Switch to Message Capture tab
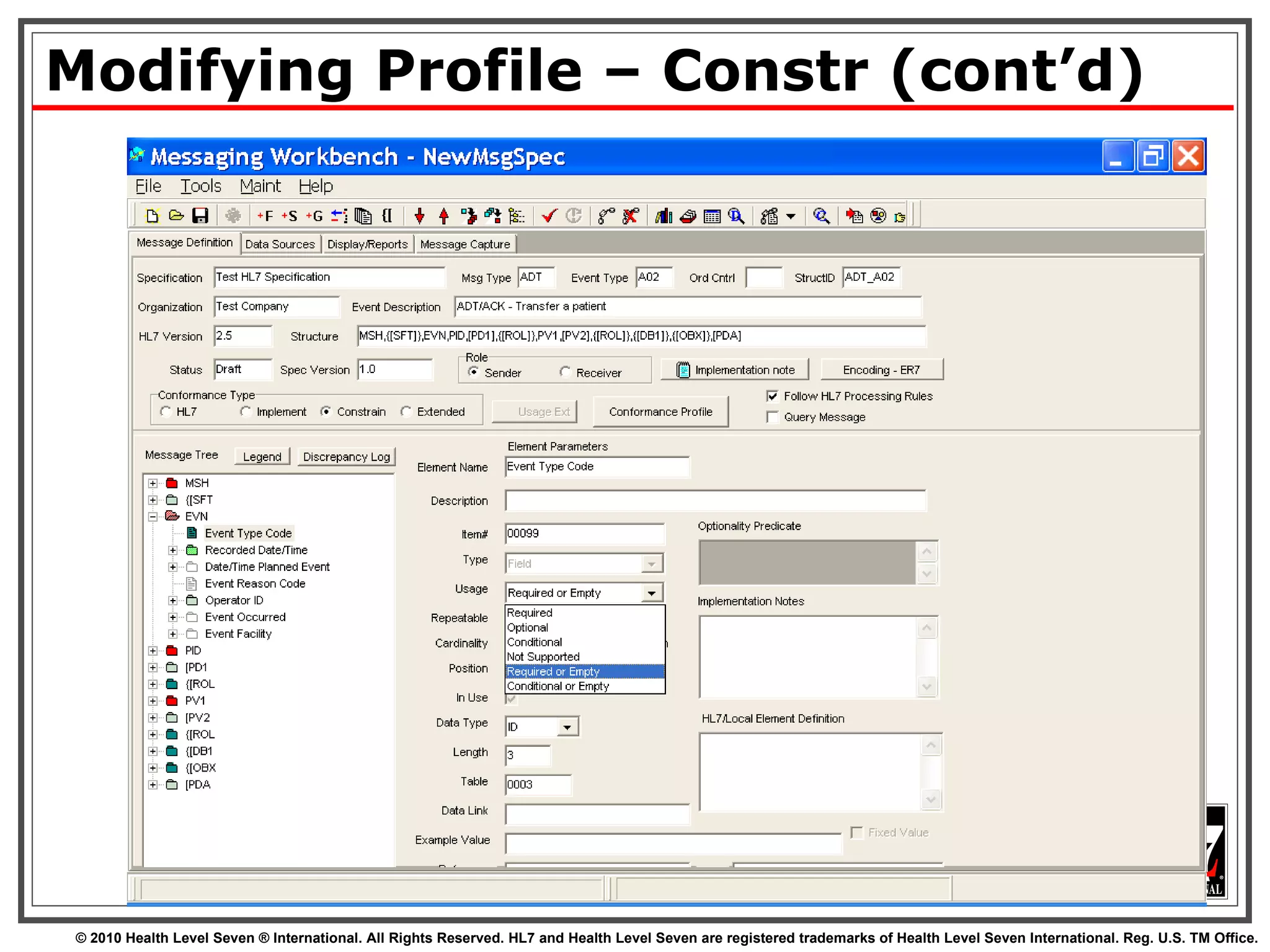1270x952 pixels. (465, 244)
